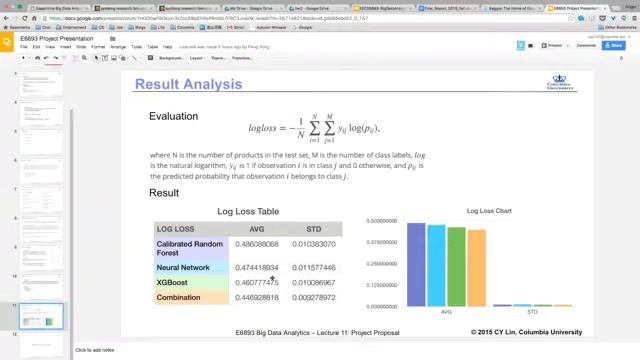Click to add speaker notes
Viewport: 640px width, 360px height.
95,350
